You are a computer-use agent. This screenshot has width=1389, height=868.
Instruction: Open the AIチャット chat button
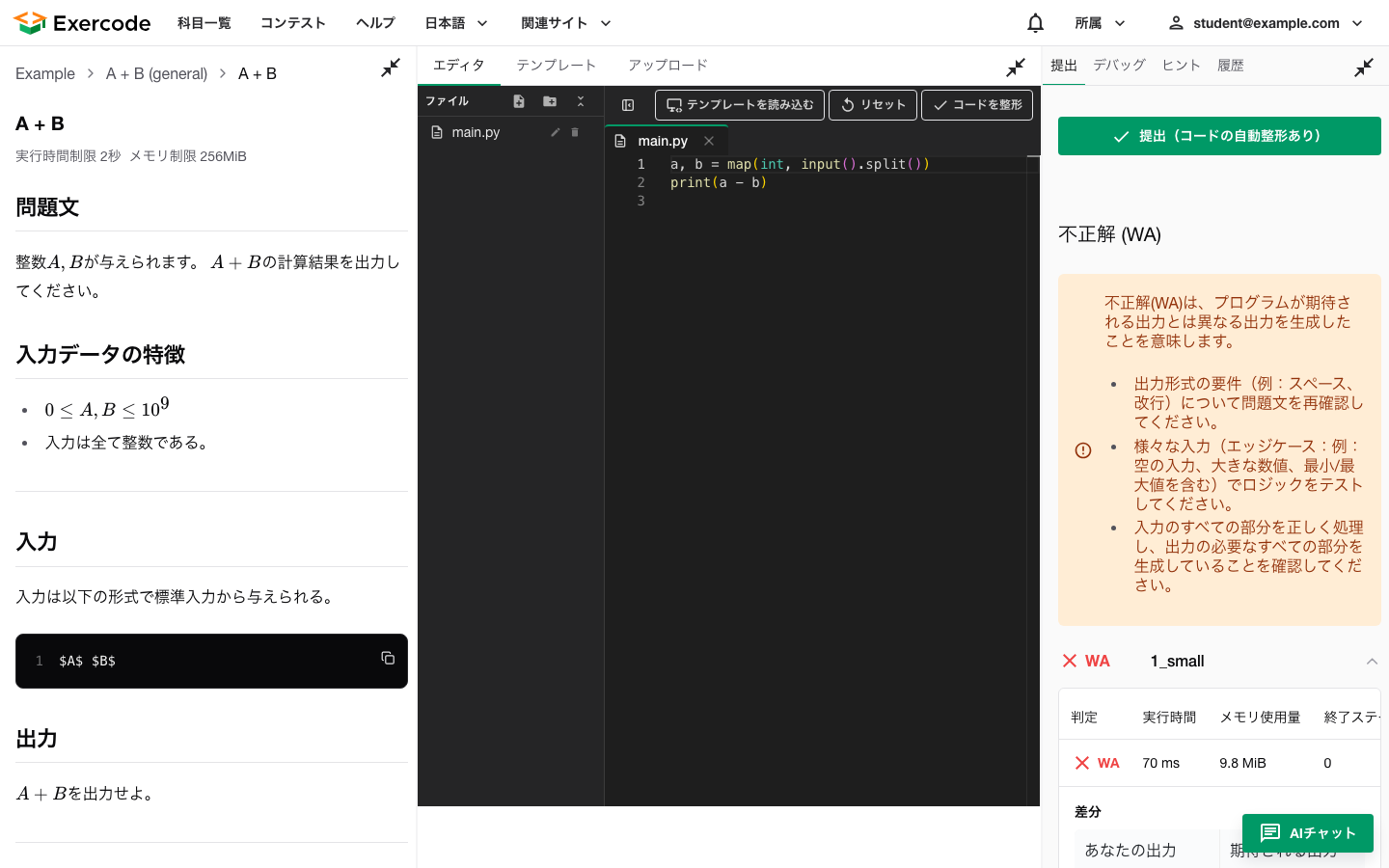1308,833
